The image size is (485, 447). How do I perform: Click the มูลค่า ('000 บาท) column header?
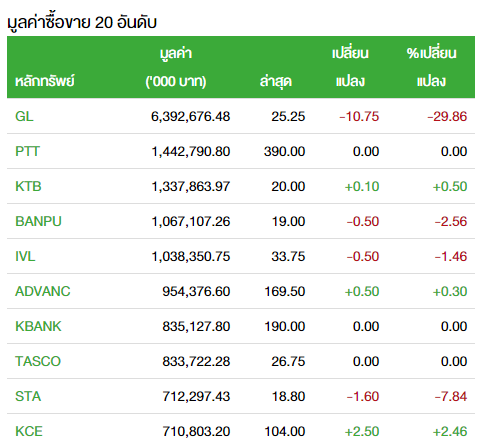(x=176, y=67)
